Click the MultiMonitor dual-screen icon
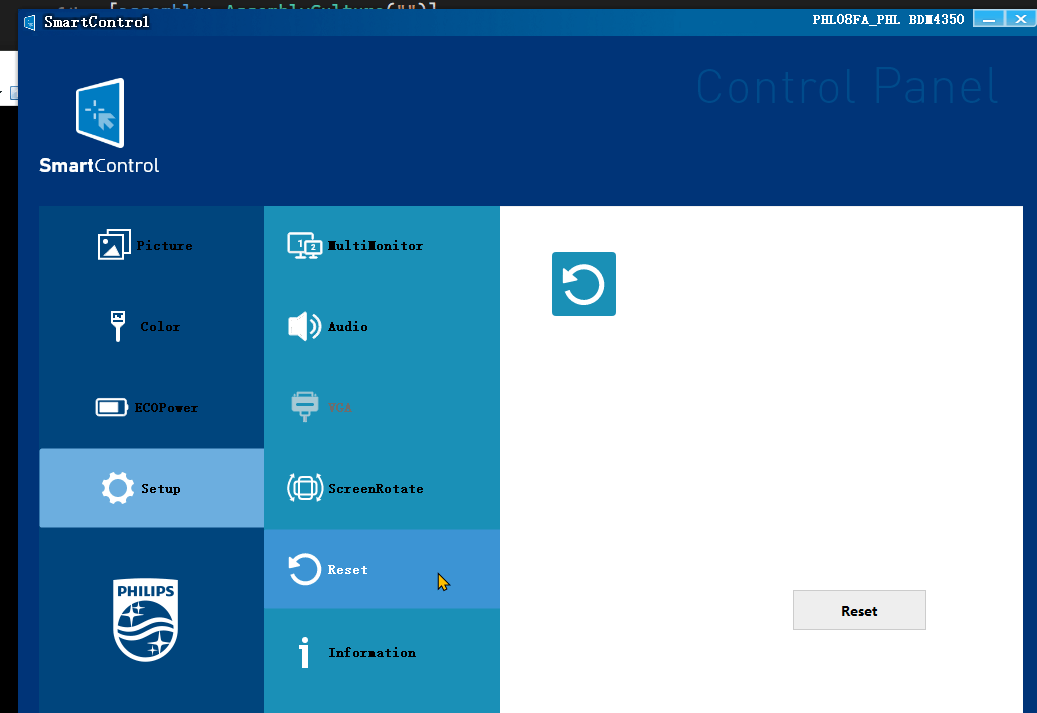Screen dimensions: 1037x713 click(x=305, y=244)
